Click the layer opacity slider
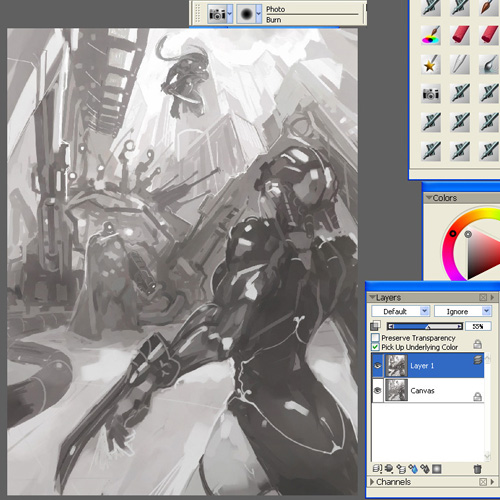This screenshot has width=500, height=500. click(425, 326)
